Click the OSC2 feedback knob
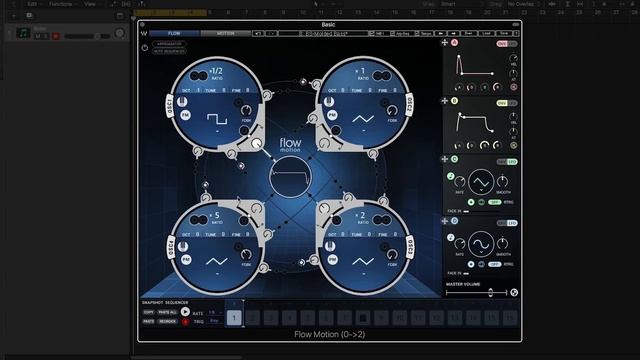 392,111
